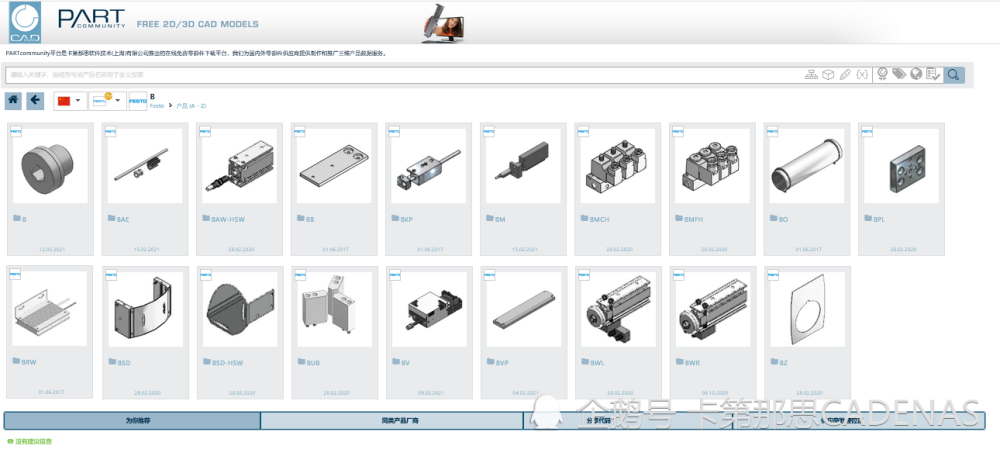The height and width of the screenshot is (449, 1000).
Task: Click the tag icon in search bar
Action: (x=899, y=75)
